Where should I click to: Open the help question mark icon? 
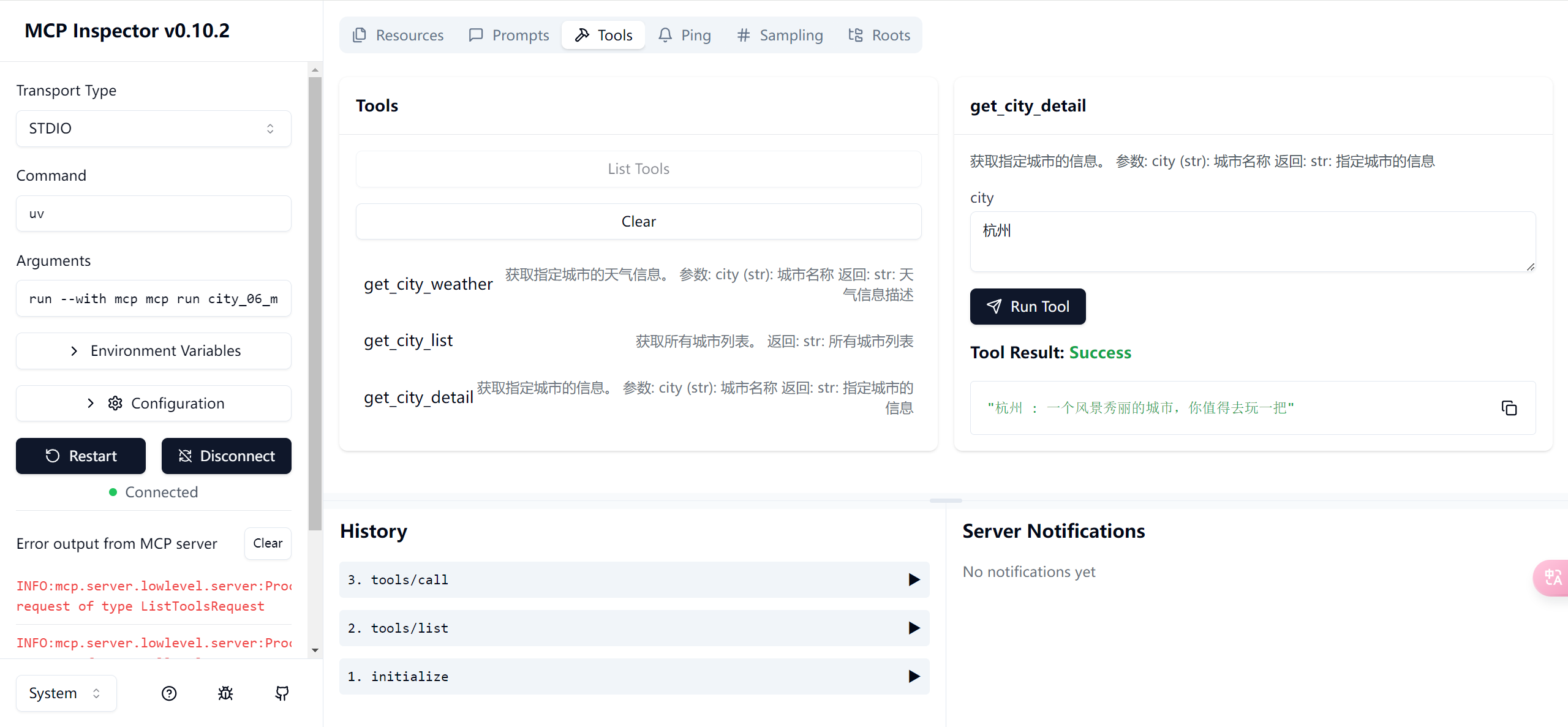169,693
